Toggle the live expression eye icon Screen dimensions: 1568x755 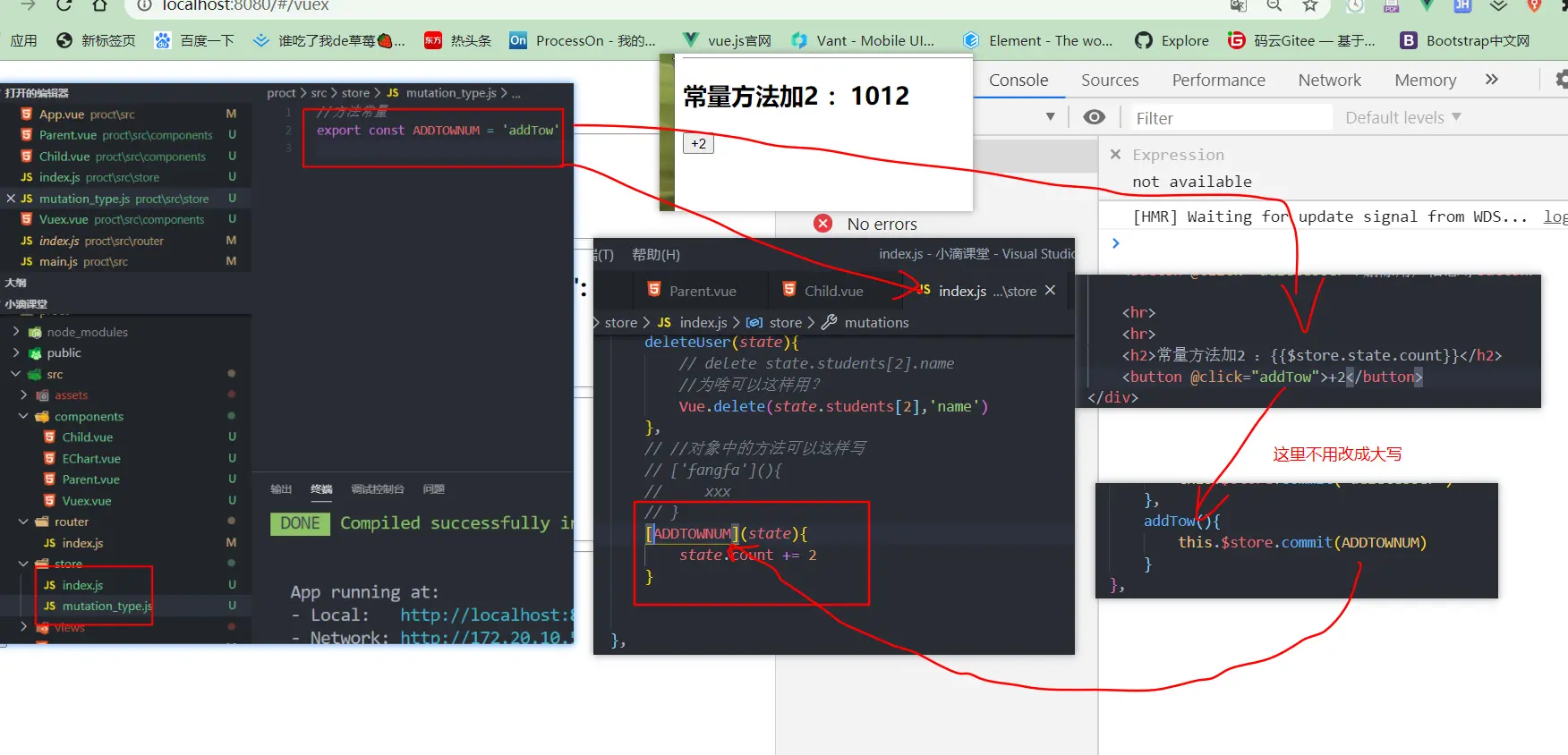[1094, 117]
